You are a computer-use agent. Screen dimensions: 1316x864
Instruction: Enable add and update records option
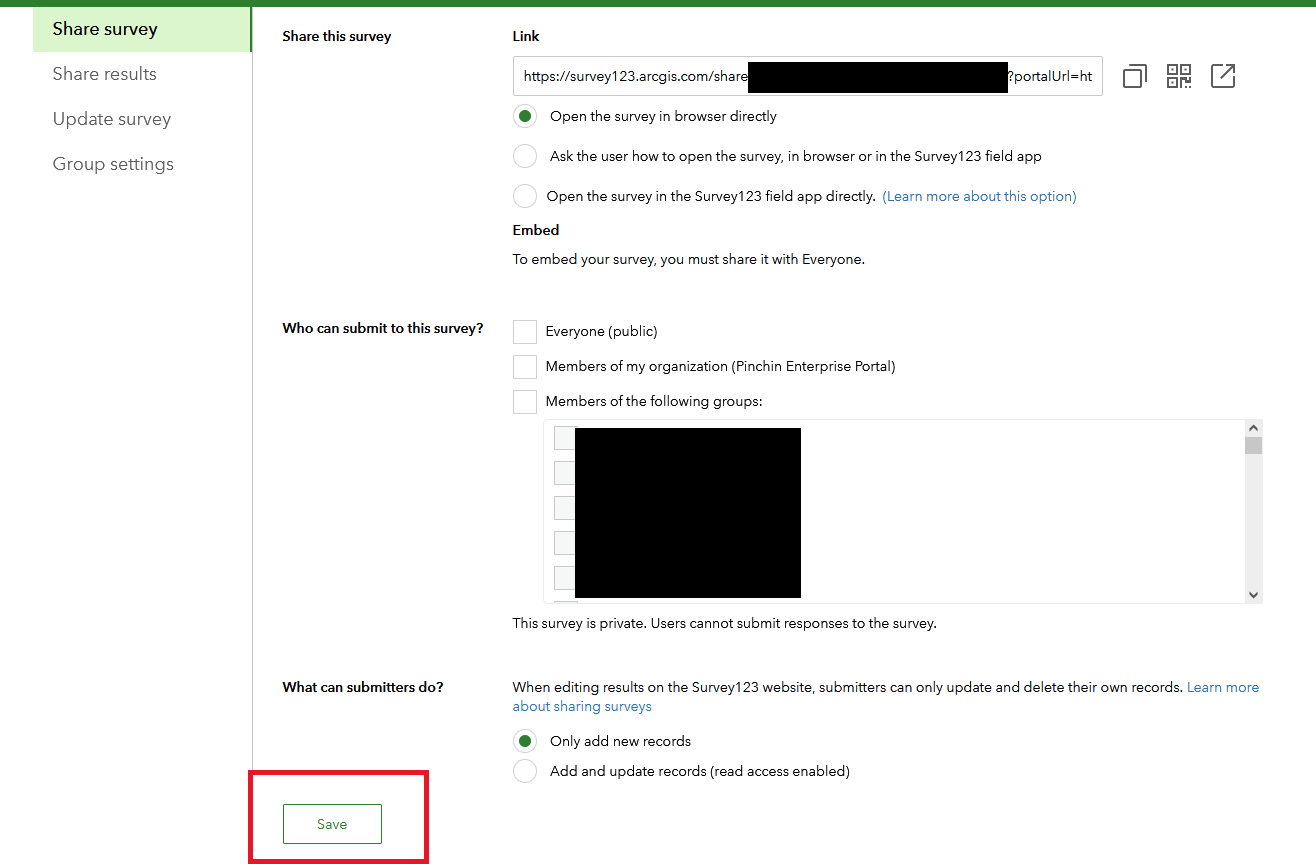coord(525,771)
